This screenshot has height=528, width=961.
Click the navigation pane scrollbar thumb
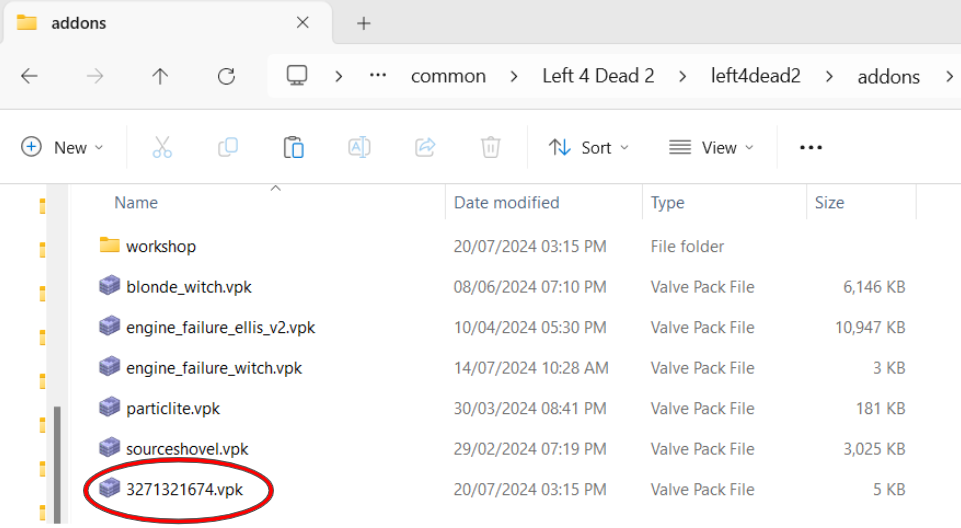[57, 464]
